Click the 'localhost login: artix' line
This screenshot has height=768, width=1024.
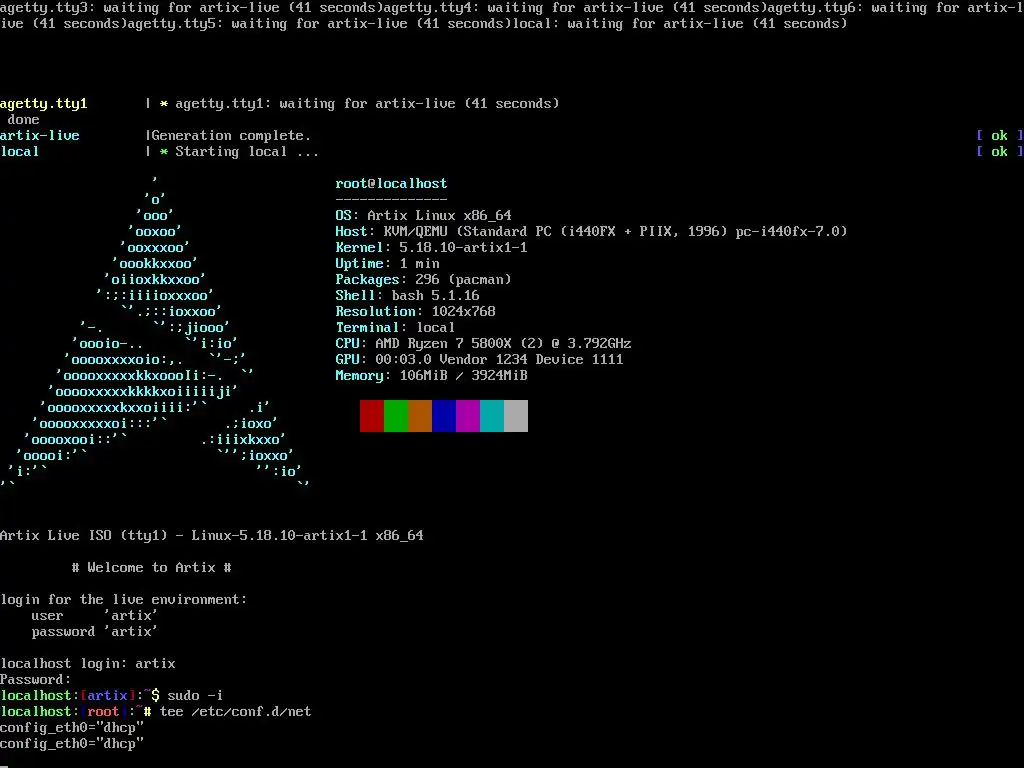[x=88, y=664]
